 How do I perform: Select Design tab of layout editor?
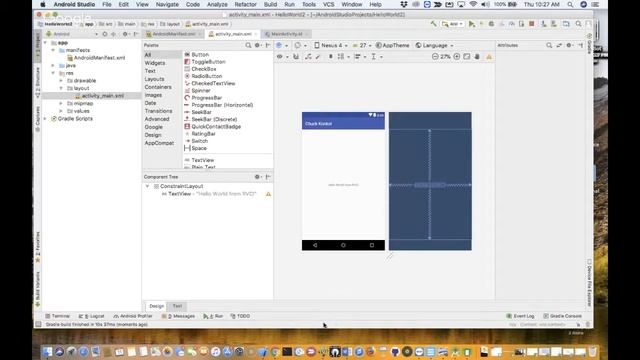pos(156,306)
